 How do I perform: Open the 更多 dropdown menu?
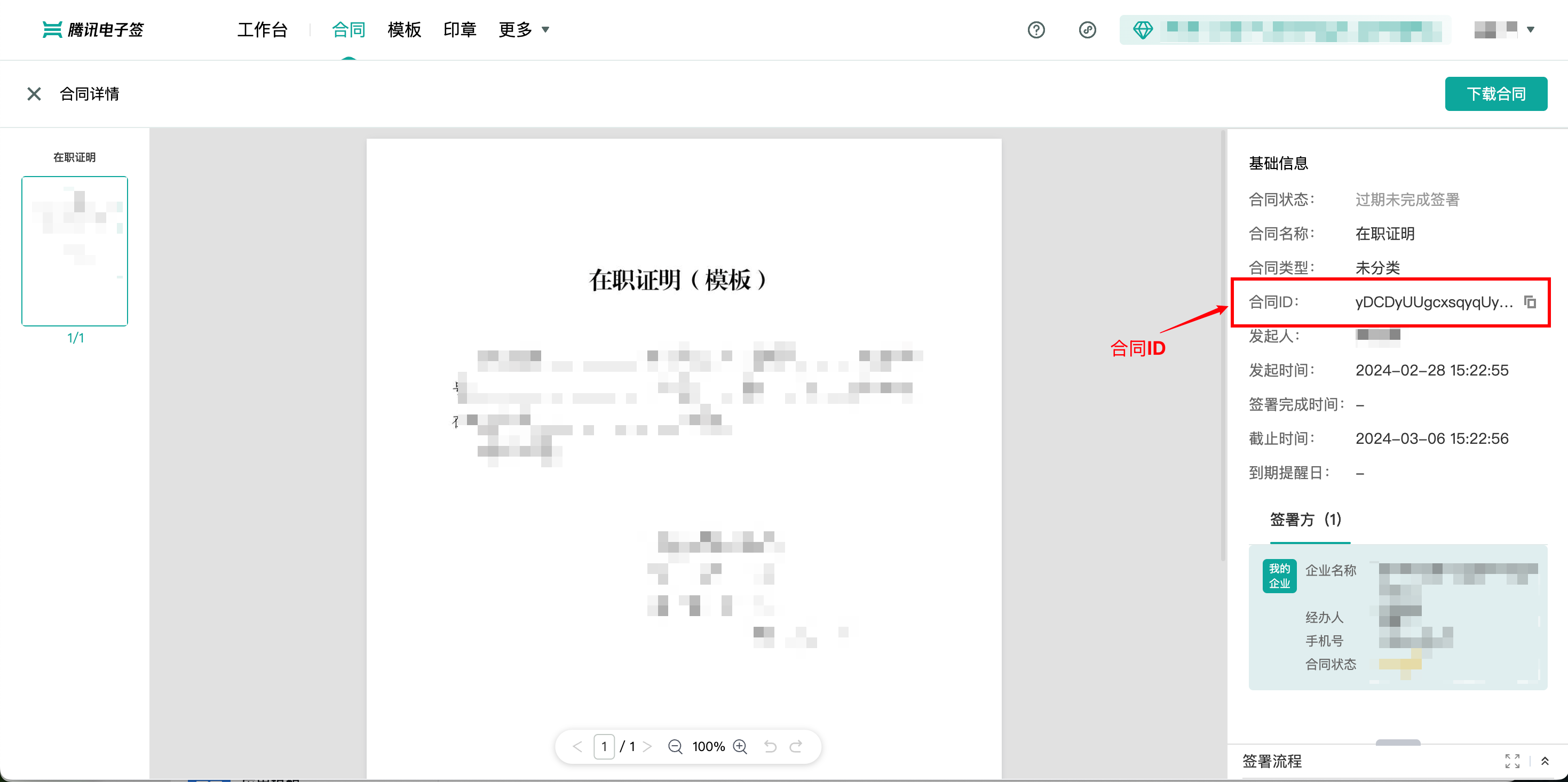[x=524, y=29]
